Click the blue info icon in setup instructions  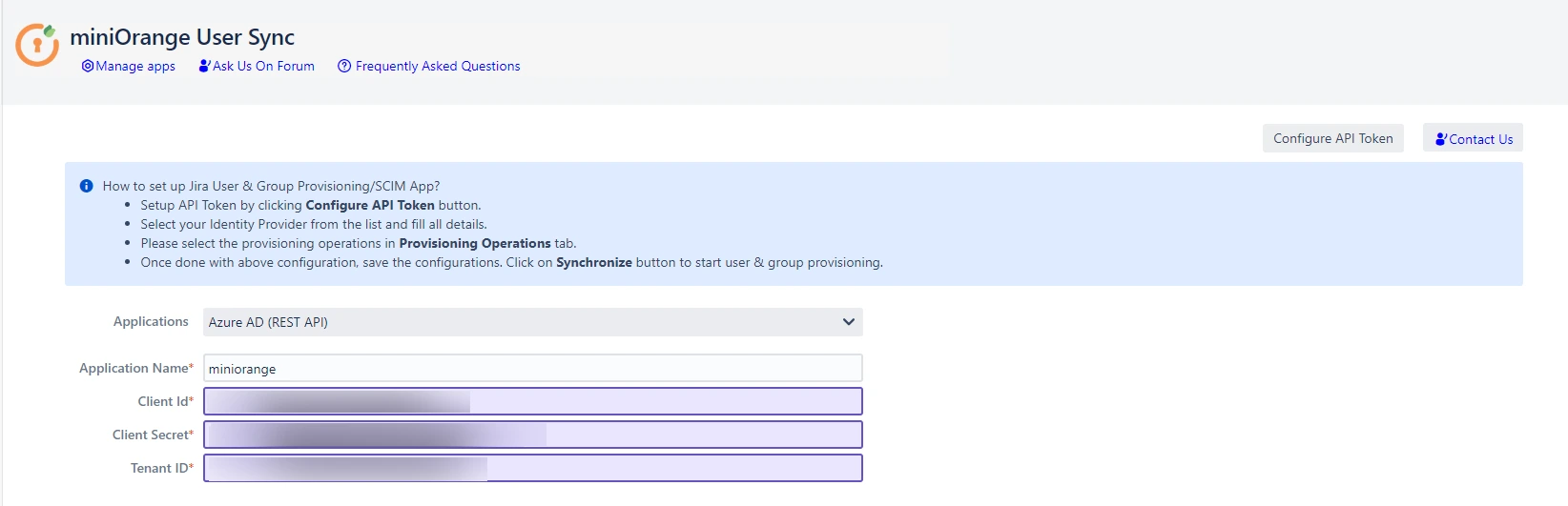coord(86,186)
